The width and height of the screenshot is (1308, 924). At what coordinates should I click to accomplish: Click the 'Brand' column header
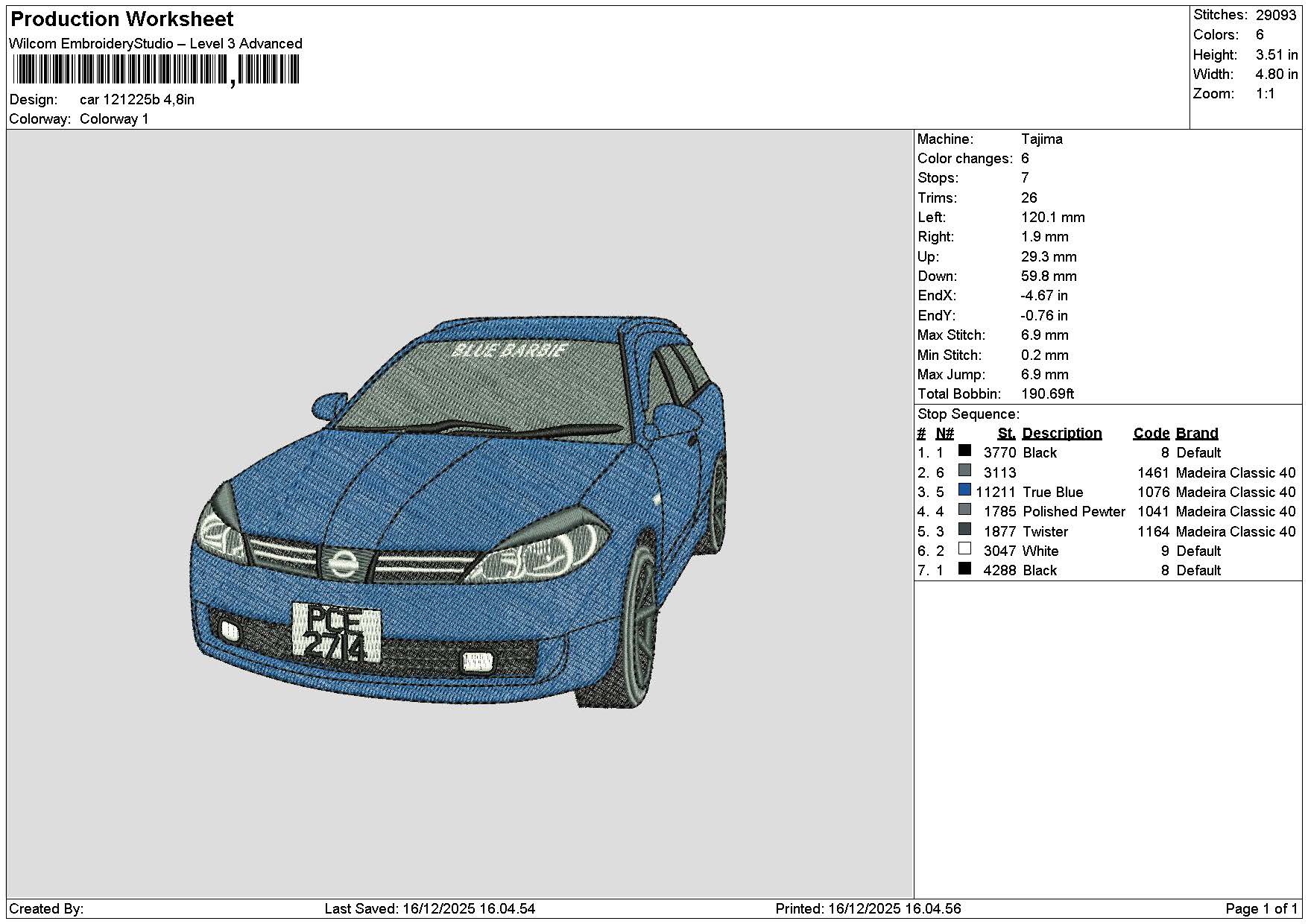[x=1196, y=433]
